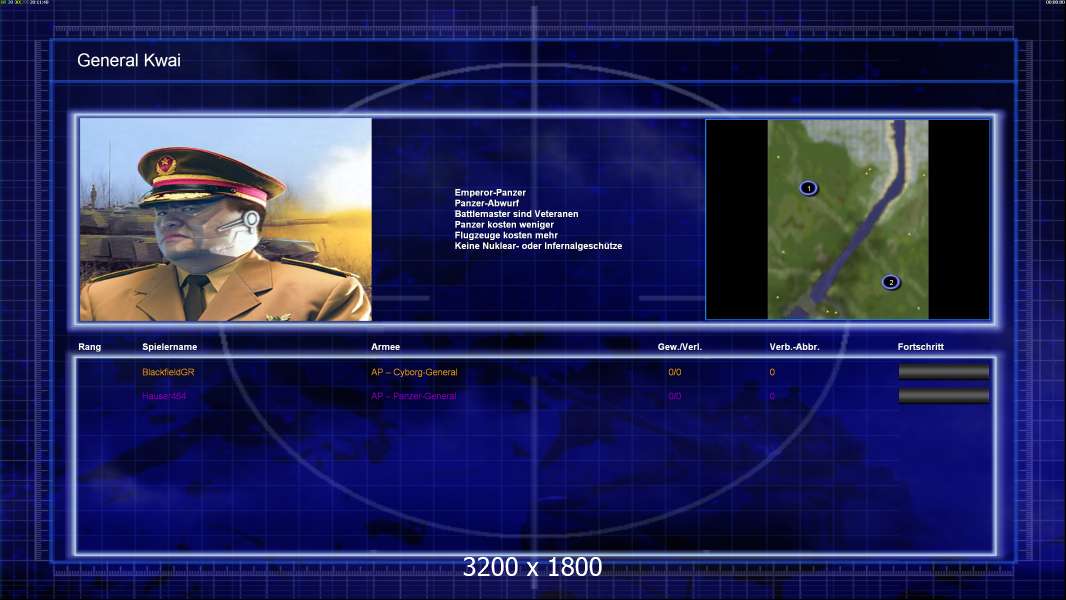Image resolution: width=1066 pixels, height=600 pixels.
Task: Click 'Keine Nuklear- oder Infernalgeschütze' text
Action: click(x=538, y=246)
